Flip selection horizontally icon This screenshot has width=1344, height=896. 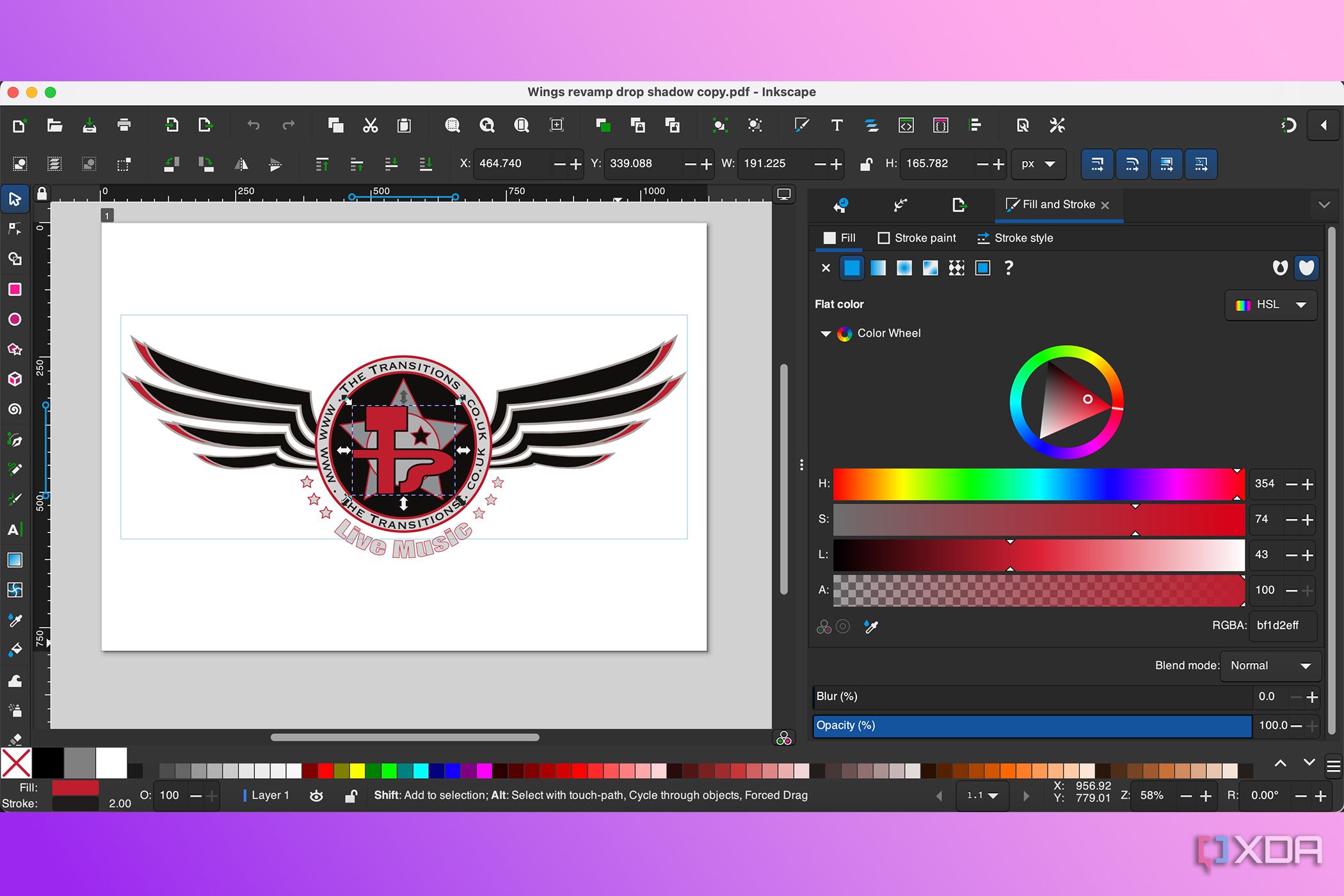click(x=241, y=164)
